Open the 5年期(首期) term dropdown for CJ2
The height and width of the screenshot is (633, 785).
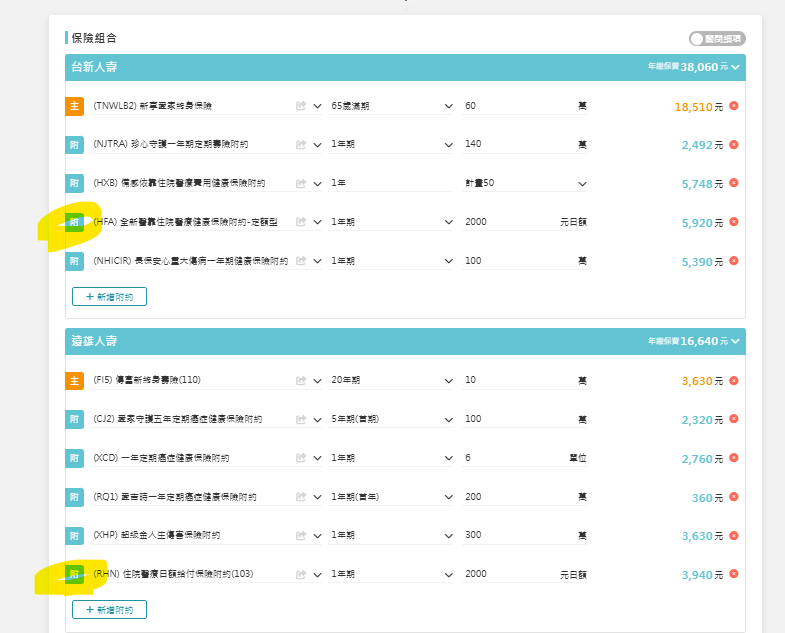[x=391, y=420]
